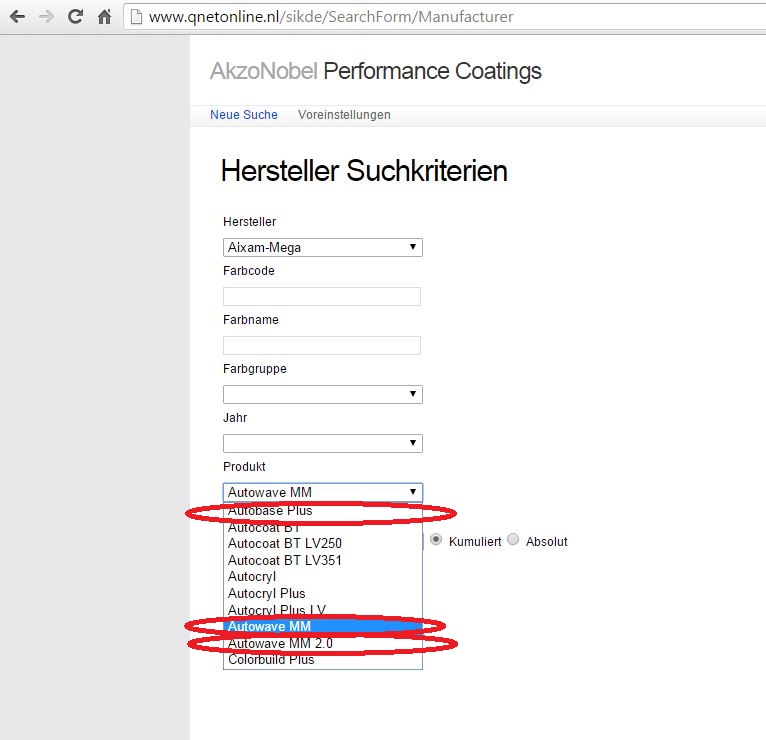The width and height of the screenshot is (766, 740).
Task: Select the Colorbuild Plus option
Action: (x=323, y=659)
